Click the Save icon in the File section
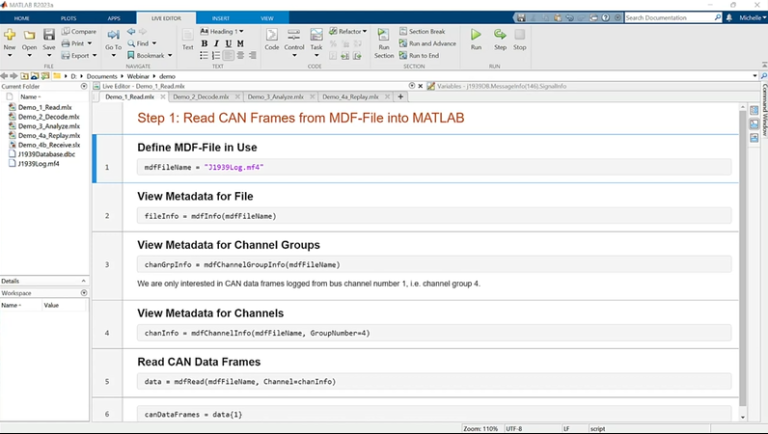The width and height of the screenshot is (768, 434). [49, 38]
